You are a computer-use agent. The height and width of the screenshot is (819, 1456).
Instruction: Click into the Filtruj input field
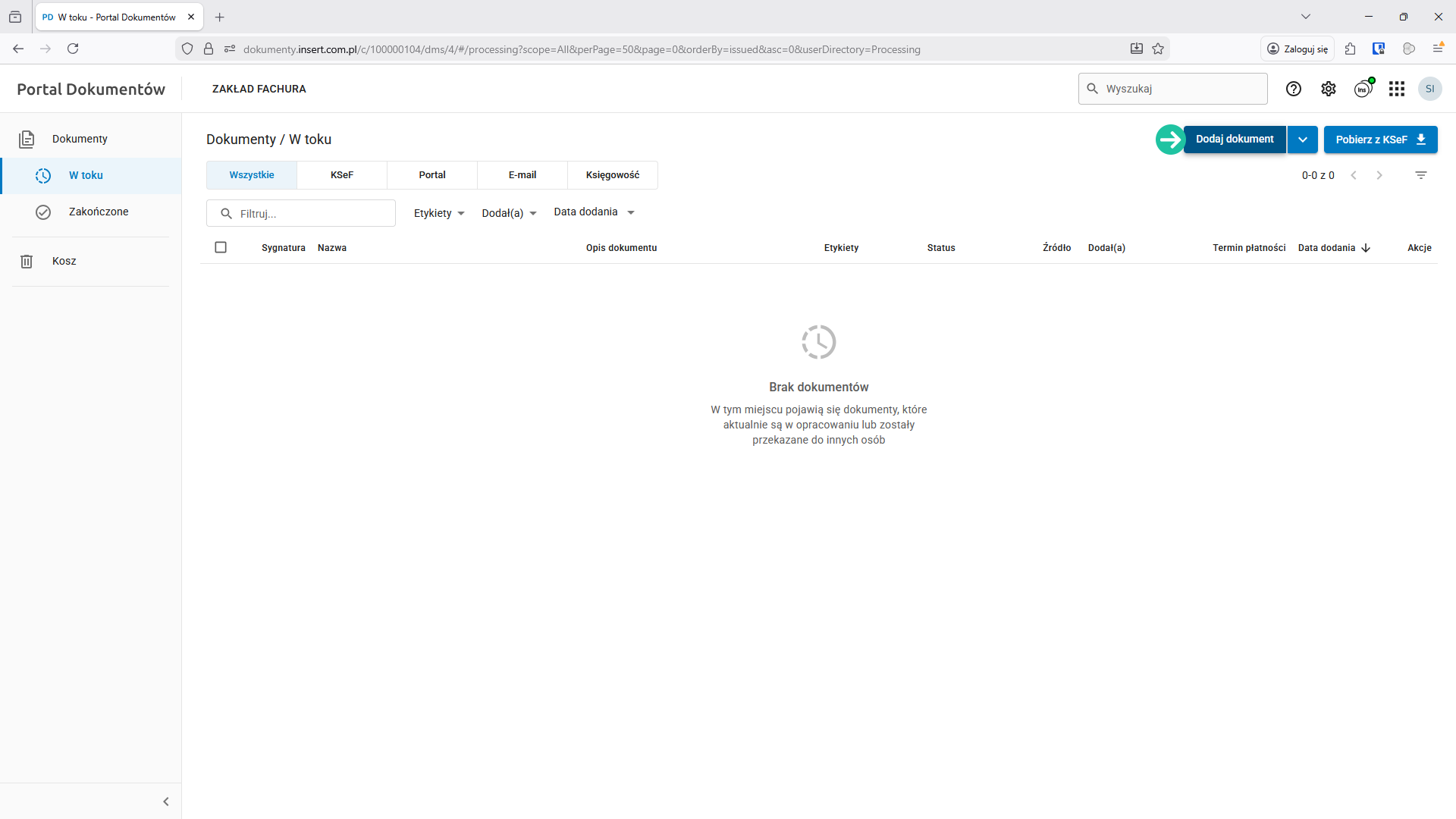click(x=311, y=214)
